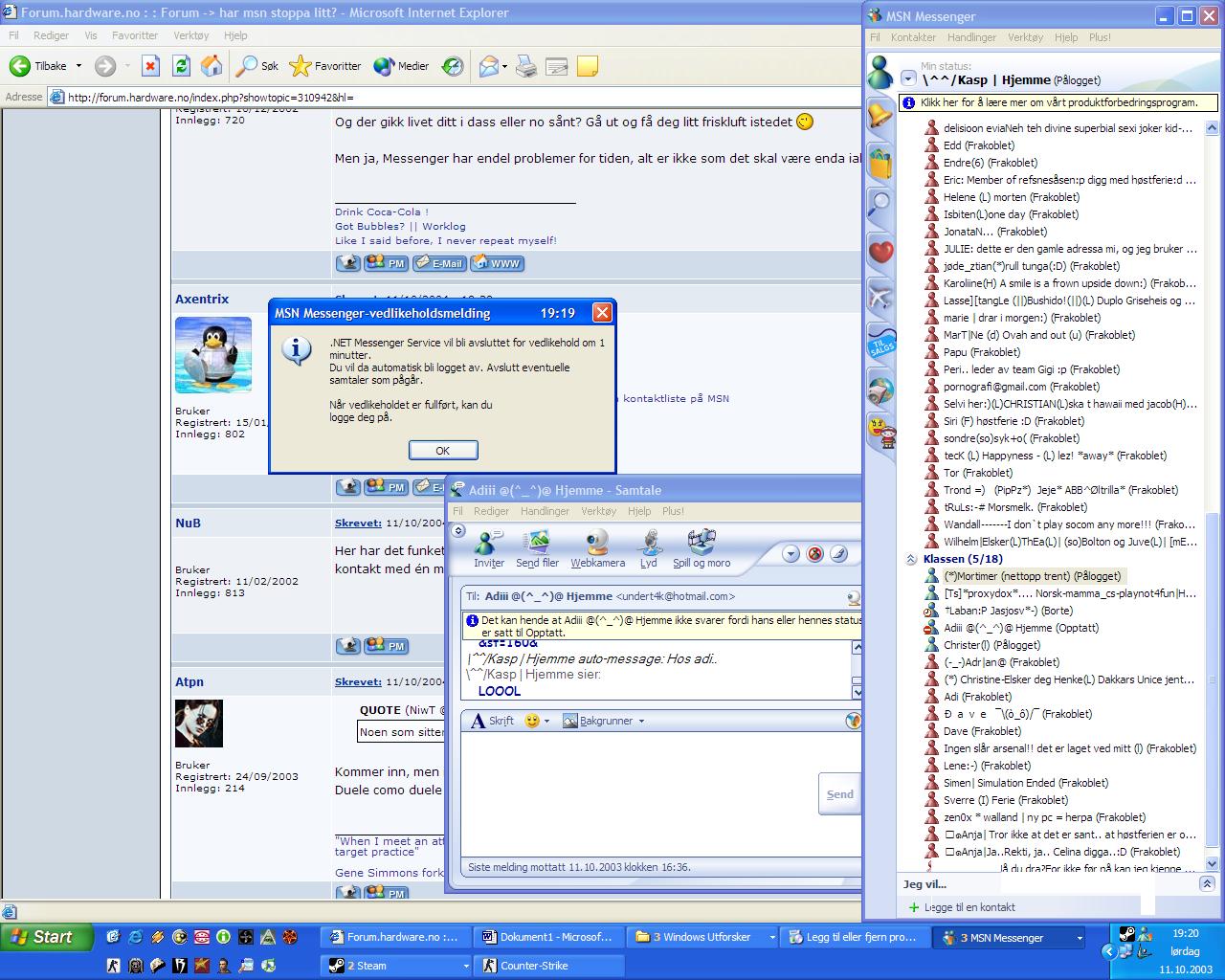
Task: Click the Tilbake back button in Internet Explorer
Action: tap(38, 66)
